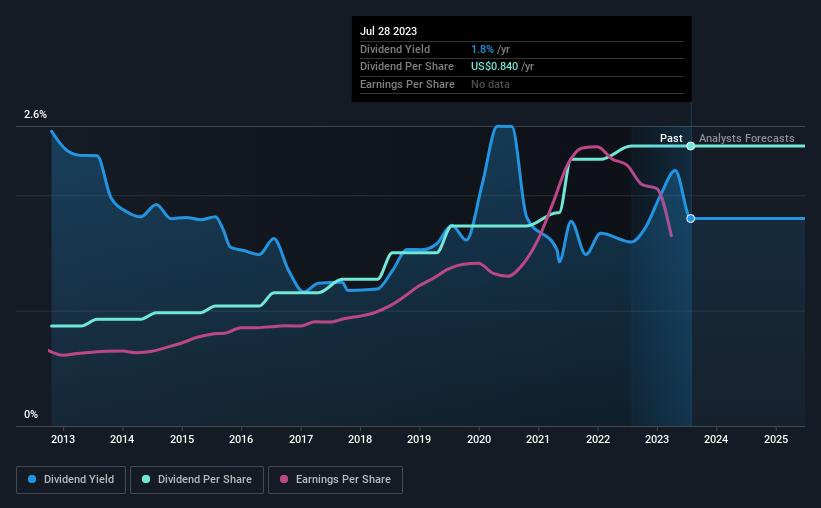Click the teal Dividend Per Share legend dot
The height and width of the screenshot is (508, 821).
(146, 479)
